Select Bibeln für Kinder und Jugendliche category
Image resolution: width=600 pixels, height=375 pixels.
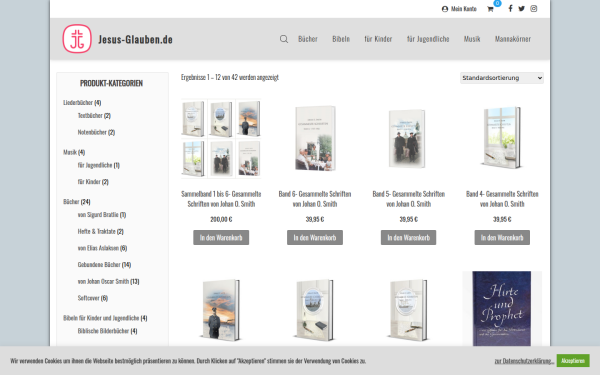(101, 318)
